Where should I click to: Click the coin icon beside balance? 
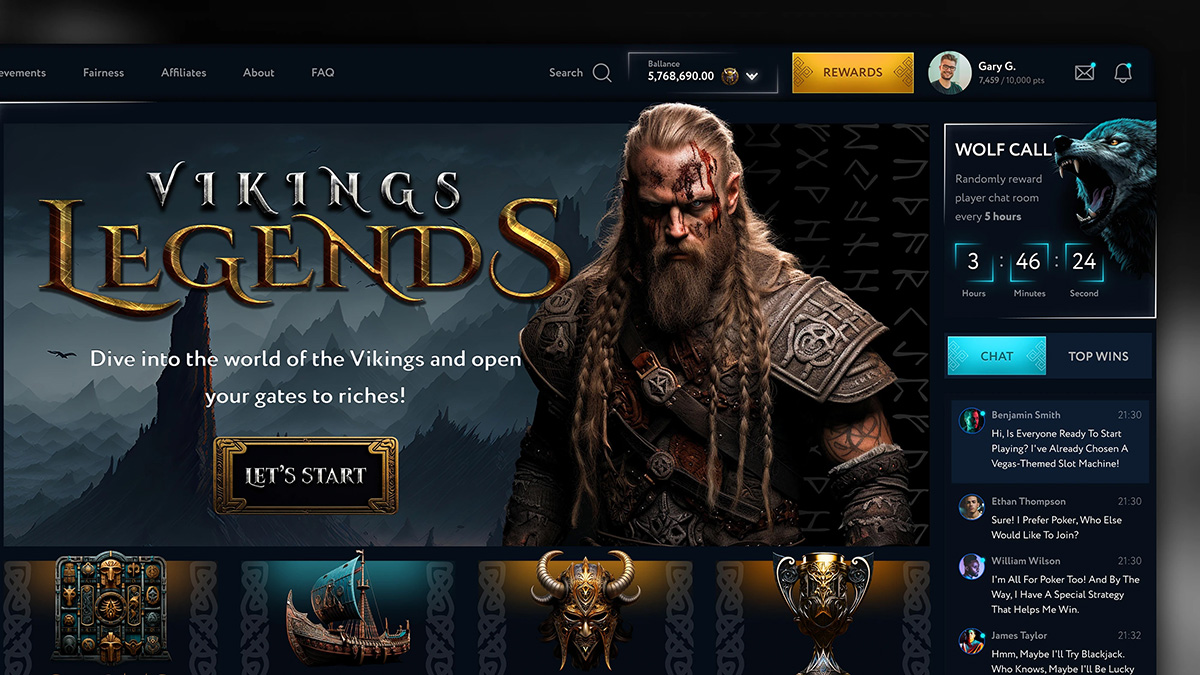tap(730, 76)
